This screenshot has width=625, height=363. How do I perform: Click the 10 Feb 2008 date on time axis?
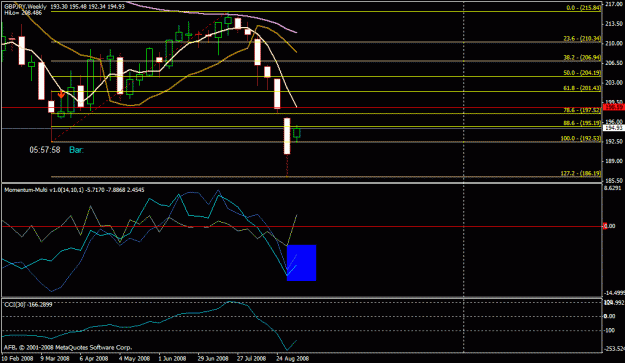[x=17, y=358]
